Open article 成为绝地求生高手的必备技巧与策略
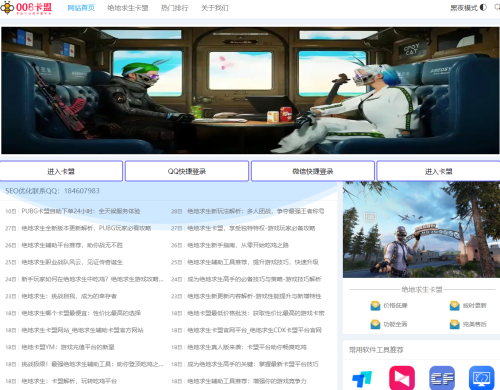 click(x=254, y=279)
